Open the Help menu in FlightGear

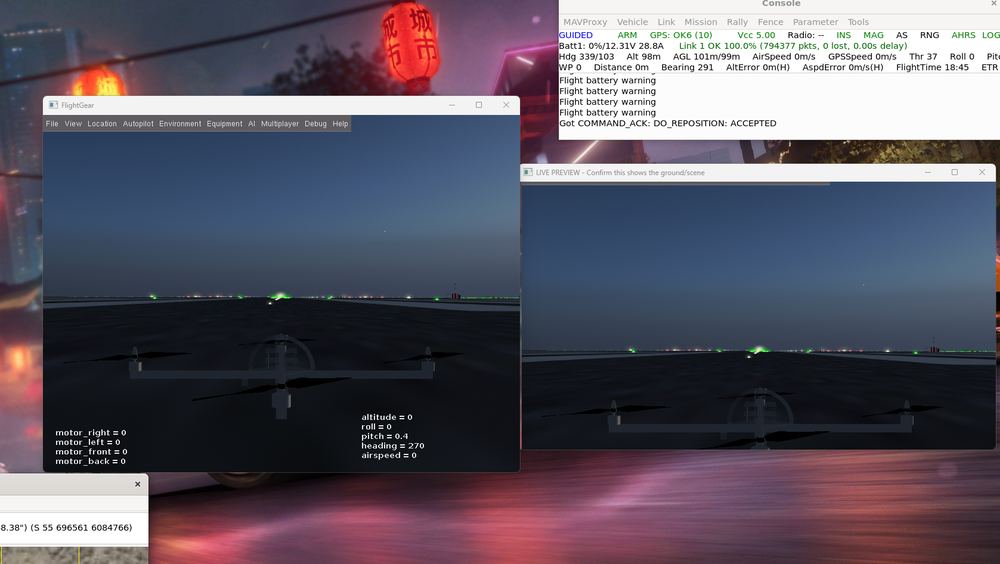[340, 124]
